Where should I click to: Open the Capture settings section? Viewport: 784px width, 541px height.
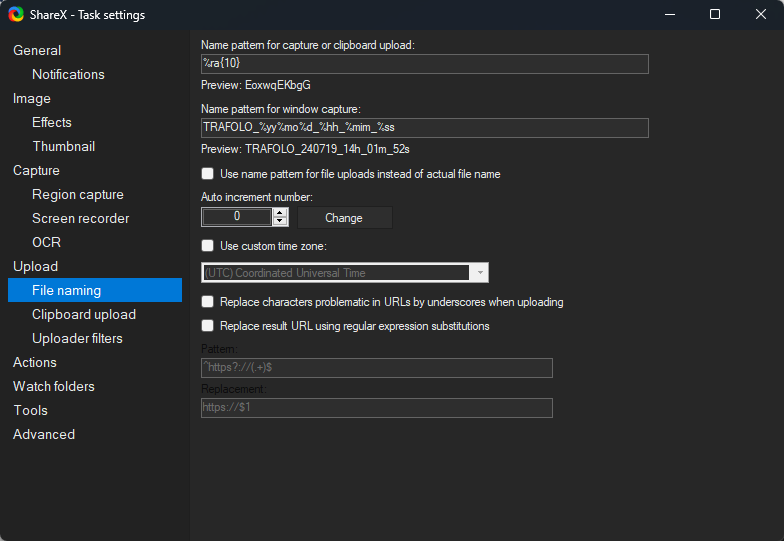coord(36,170)
